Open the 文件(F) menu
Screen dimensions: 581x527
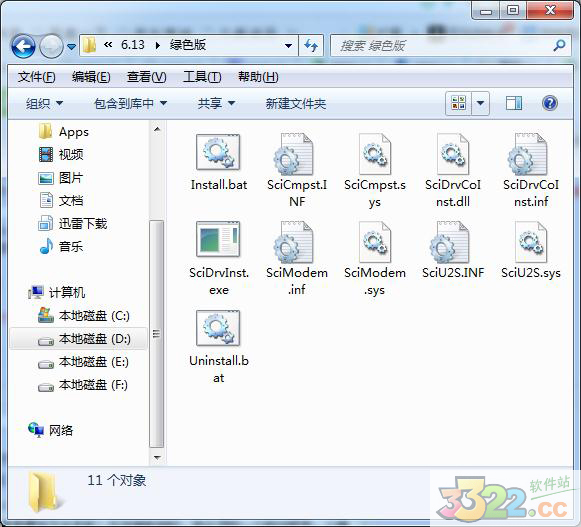tap(37, 77)
